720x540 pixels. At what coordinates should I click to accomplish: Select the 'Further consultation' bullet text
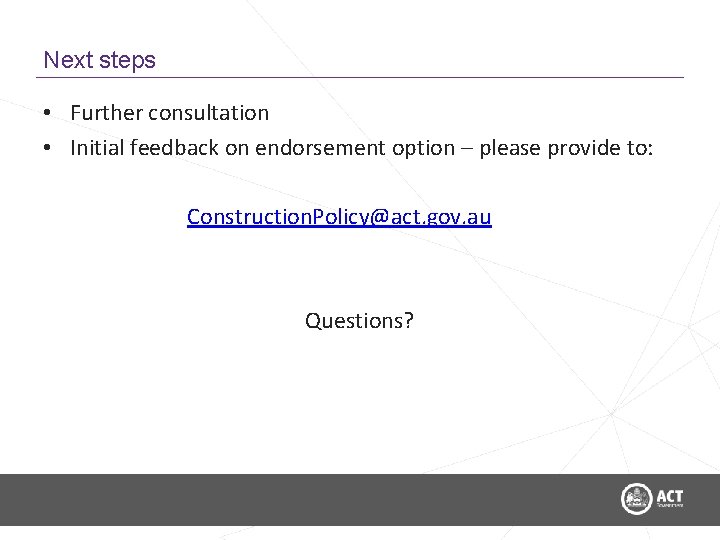pos(169,113)
